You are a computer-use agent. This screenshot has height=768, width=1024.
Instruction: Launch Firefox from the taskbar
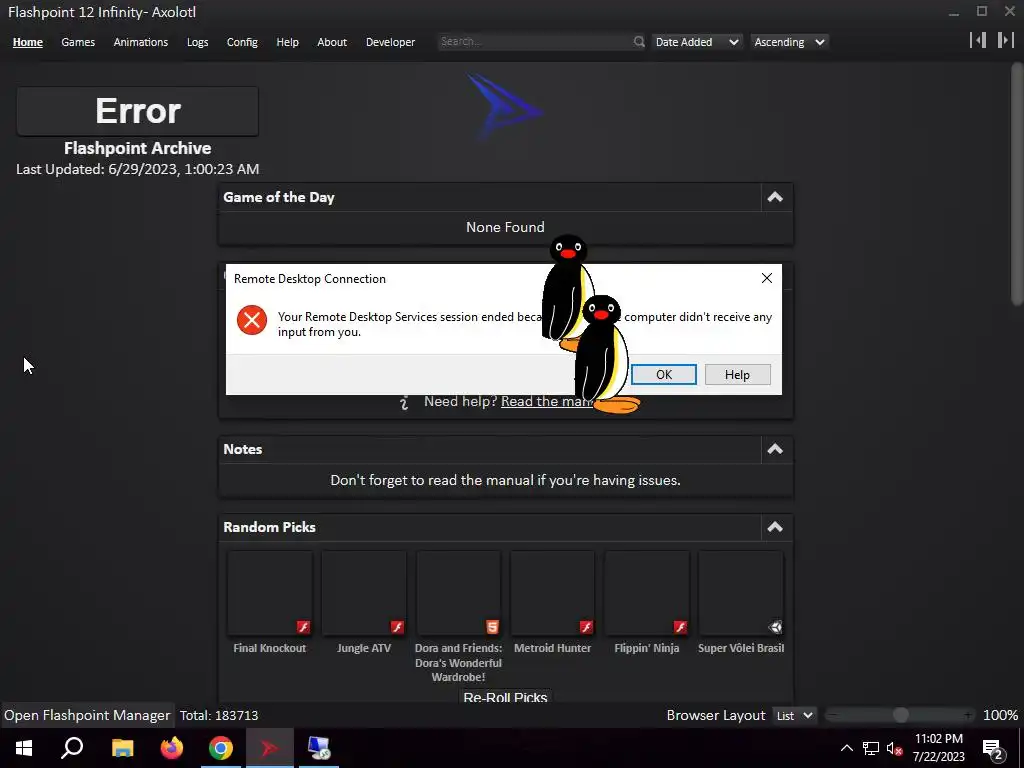tap(172, 748)
